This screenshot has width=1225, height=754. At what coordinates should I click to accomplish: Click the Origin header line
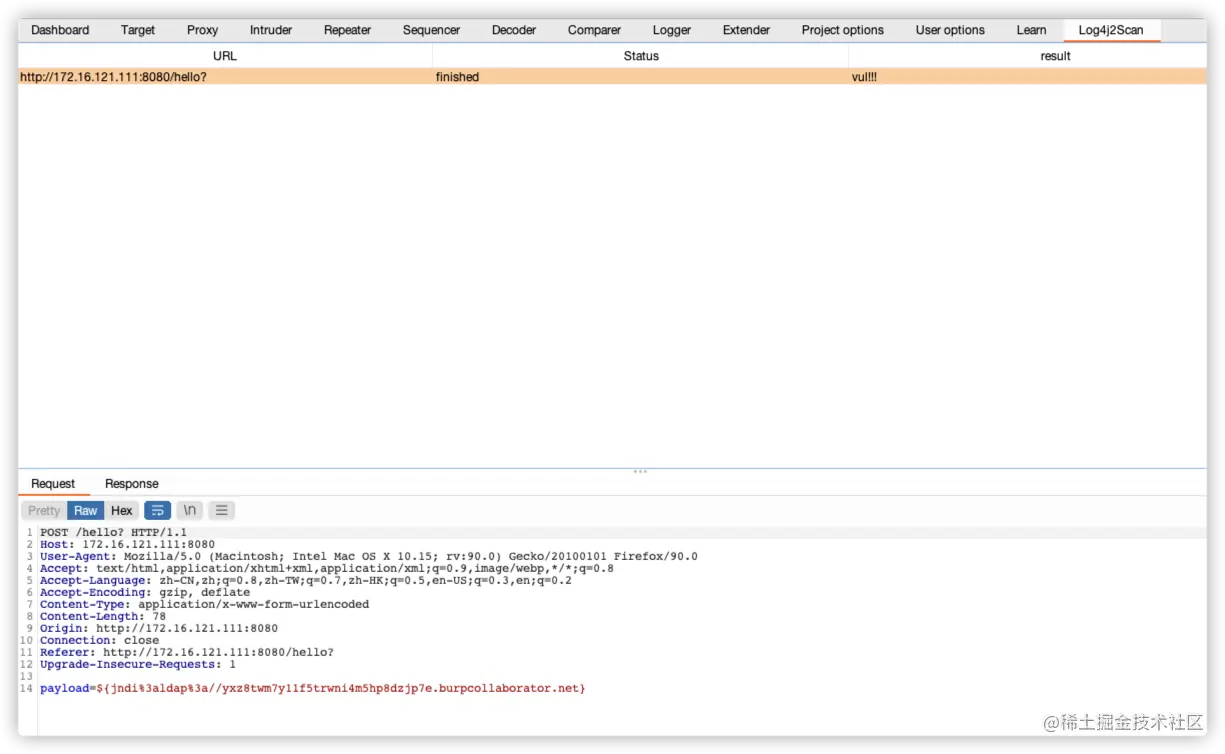pyautogui.click(x=159, y=628)
